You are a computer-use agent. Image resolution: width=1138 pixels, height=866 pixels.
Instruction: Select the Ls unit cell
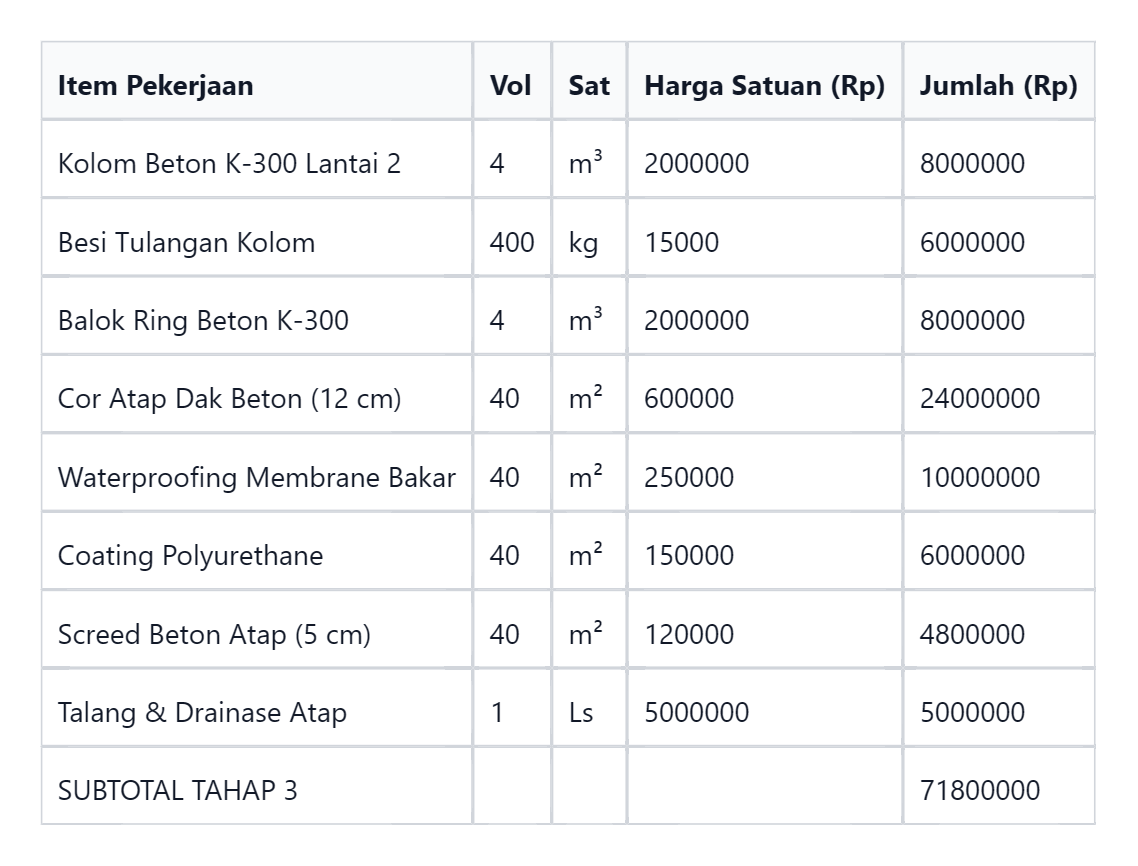point(589,708)
